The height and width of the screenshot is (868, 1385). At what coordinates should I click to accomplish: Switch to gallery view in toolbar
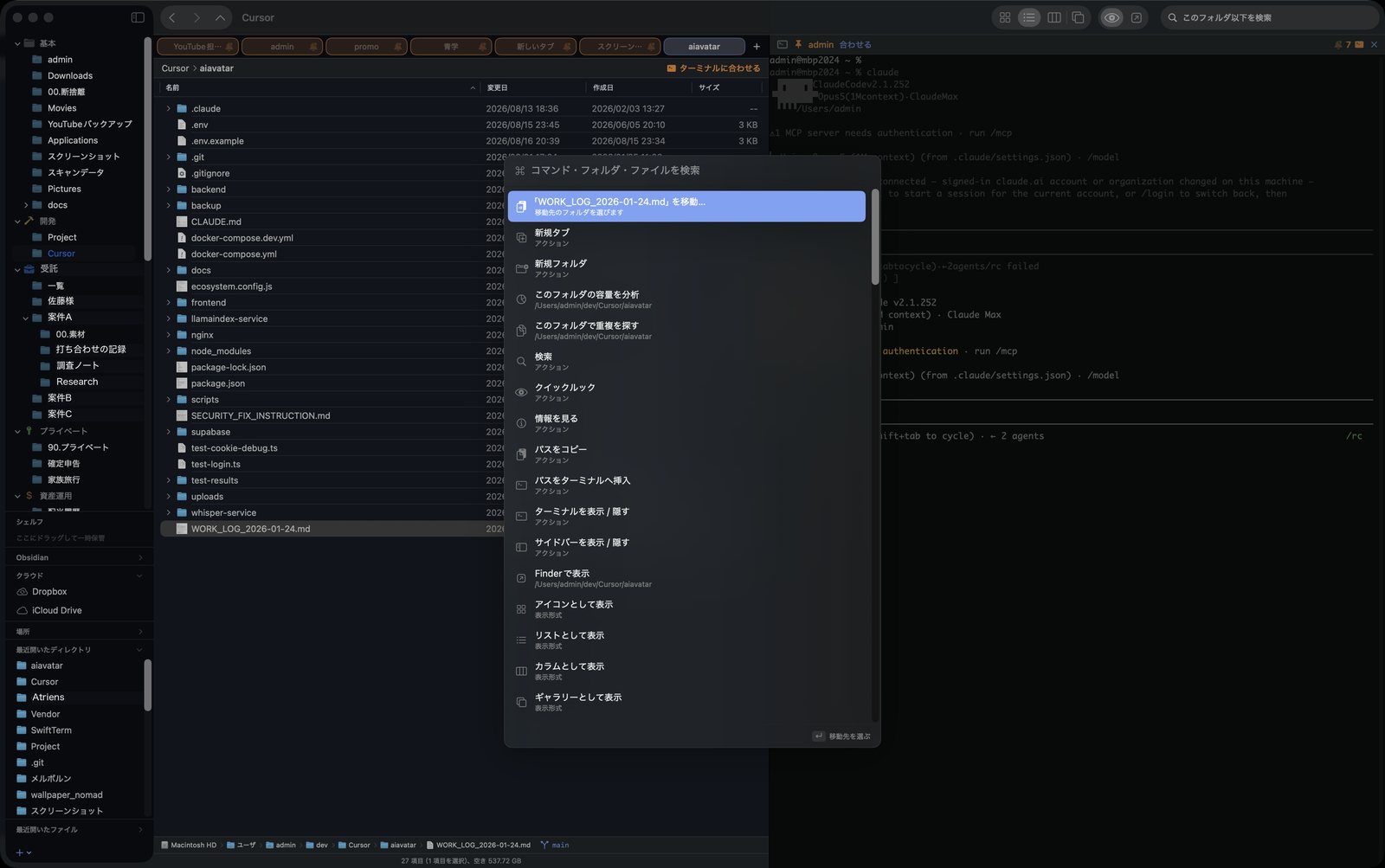click(x=1078, y=17)
